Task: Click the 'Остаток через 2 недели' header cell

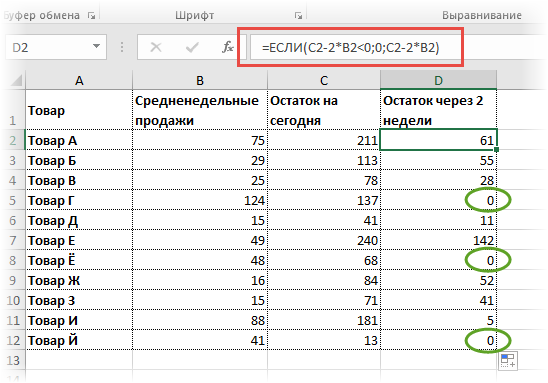Action: tap(438, 110)
